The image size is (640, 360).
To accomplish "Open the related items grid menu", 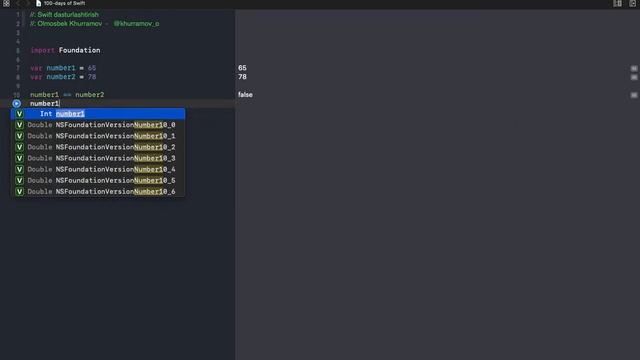I will 7,3.
